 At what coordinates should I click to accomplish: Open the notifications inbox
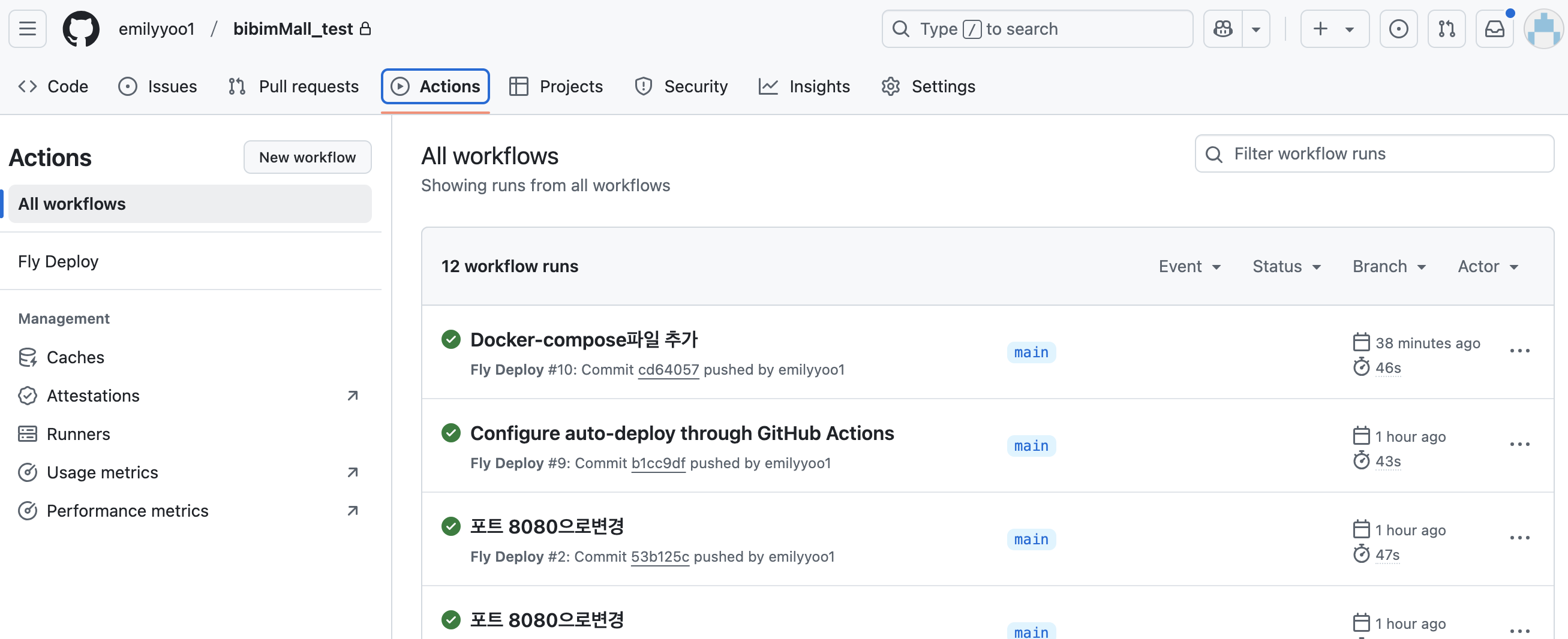pos(1494,29)
